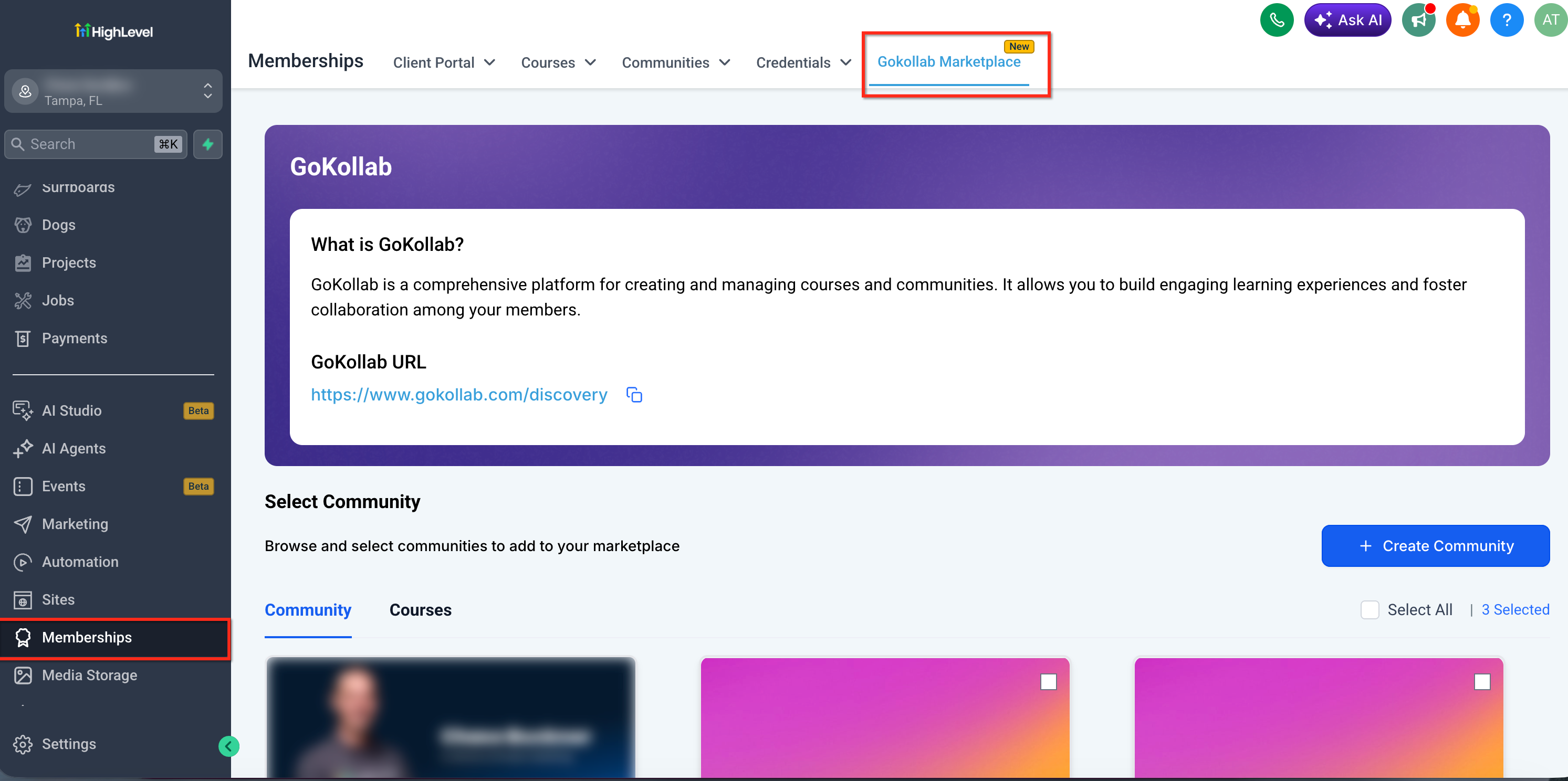This screenshot has height=781, width=1568.
Task: Open the Tampa, FL location switcher
Action: point(113,91)
